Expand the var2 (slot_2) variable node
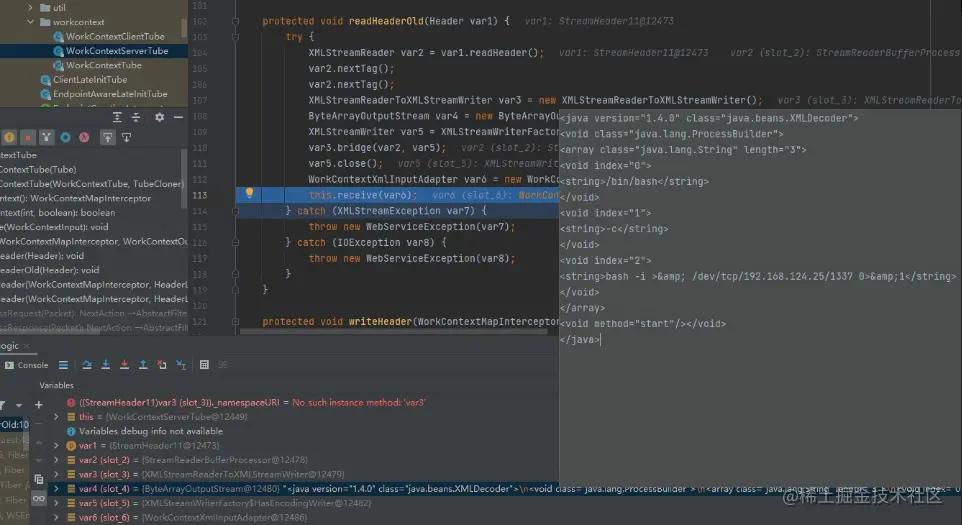The width and height of the screenshot is (962, 525). coord(56,459)
